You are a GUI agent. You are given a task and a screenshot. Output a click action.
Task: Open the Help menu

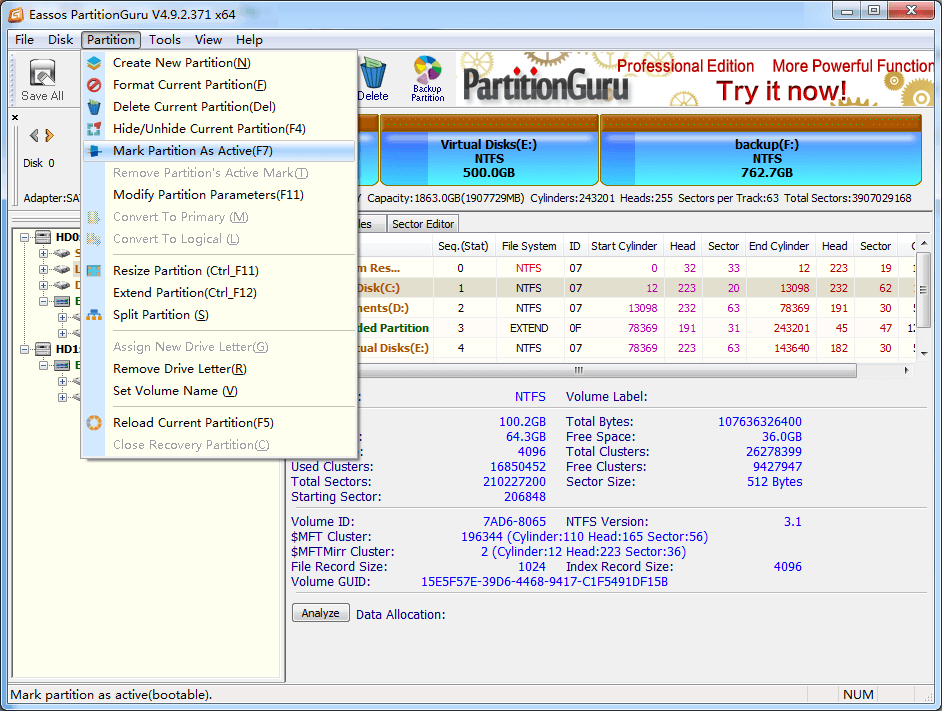(x=249, y=40)
